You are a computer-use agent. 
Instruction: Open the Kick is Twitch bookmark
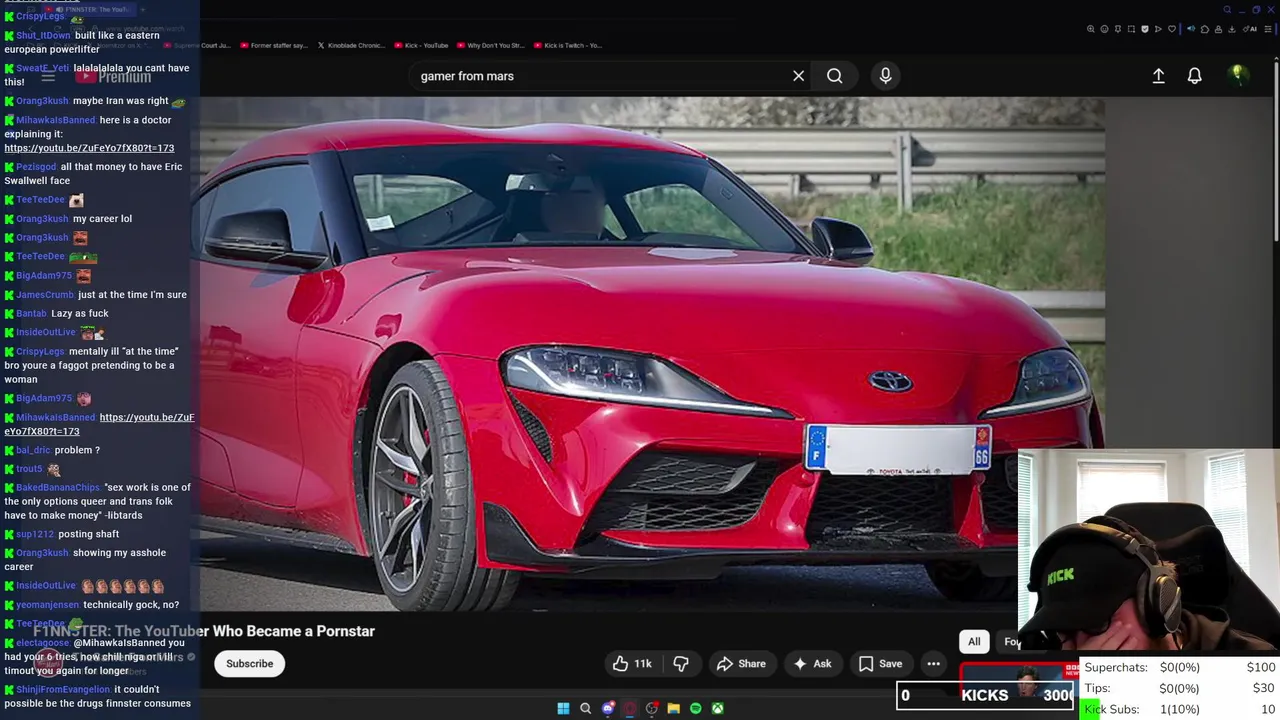[x=567, y=45]
